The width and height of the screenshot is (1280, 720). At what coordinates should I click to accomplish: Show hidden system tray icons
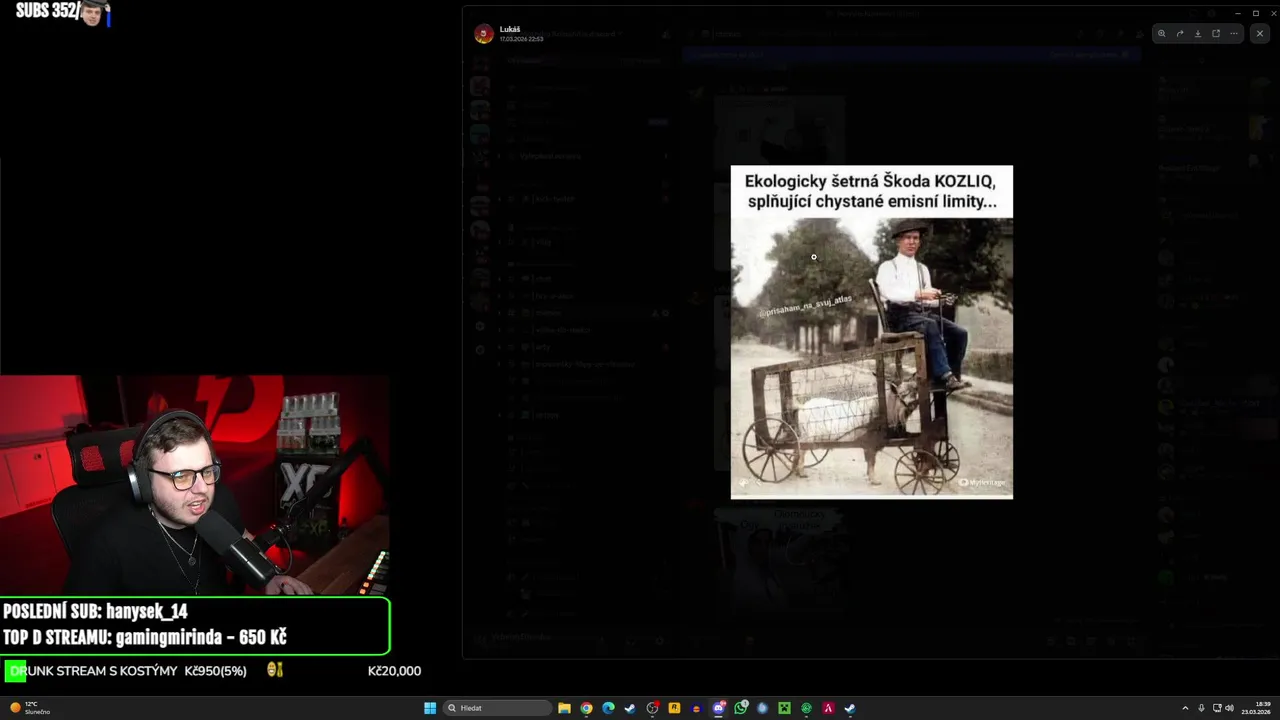tap(1185, 708)
